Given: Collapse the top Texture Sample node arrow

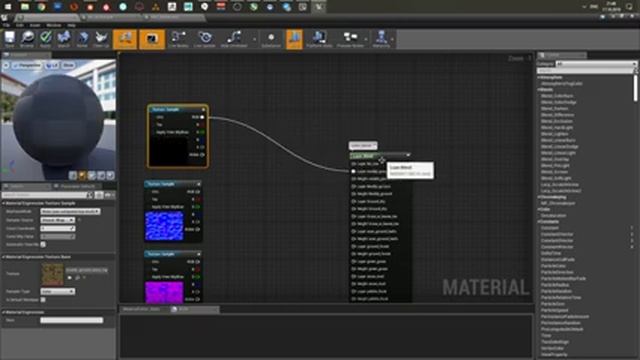Looking at the screenshot, I should point(203,109).
